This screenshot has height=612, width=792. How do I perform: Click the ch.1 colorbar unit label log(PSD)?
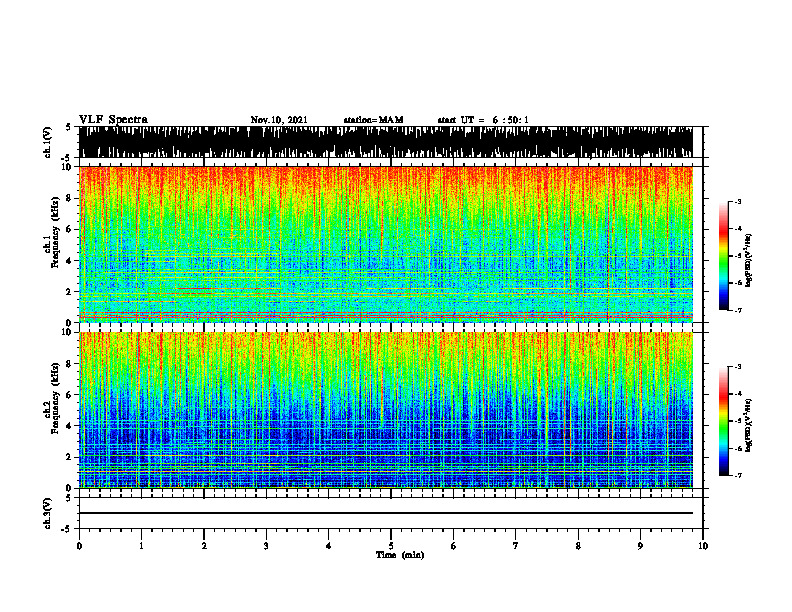[749, 260]
